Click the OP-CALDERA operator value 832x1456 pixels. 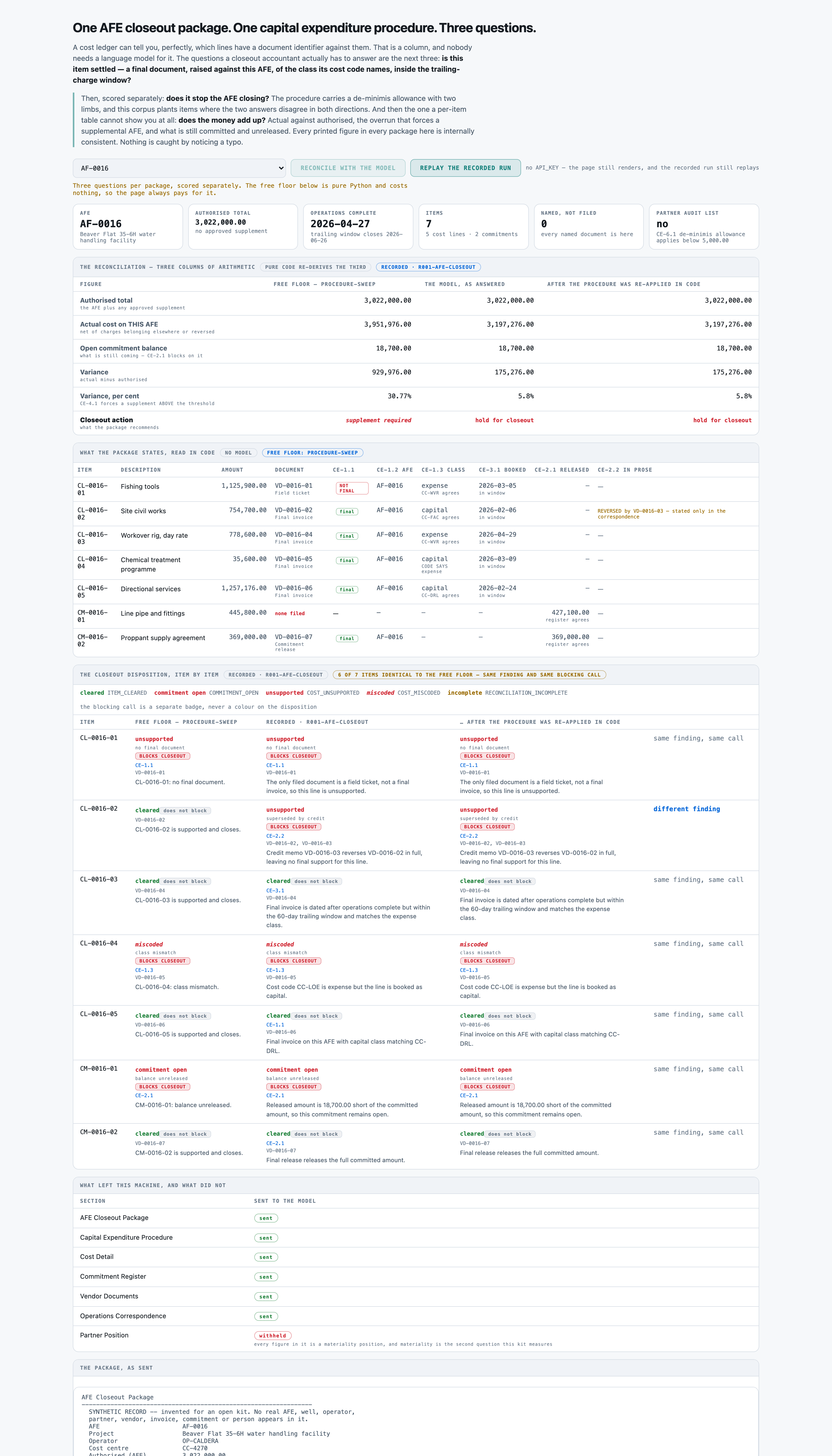(x=200, y=1441)
